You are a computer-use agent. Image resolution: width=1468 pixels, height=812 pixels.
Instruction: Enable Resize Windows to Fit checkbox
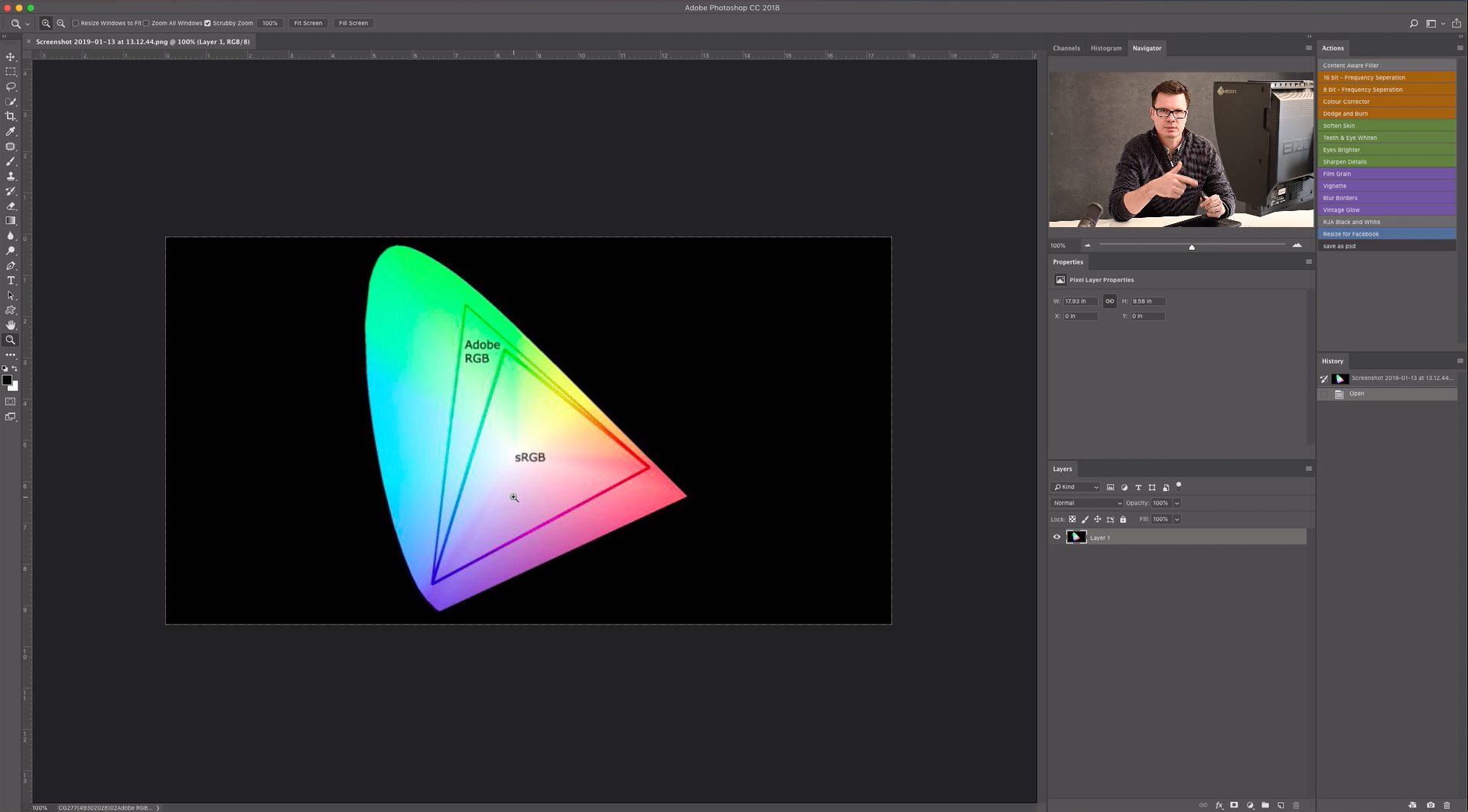[x=76, y=23]
